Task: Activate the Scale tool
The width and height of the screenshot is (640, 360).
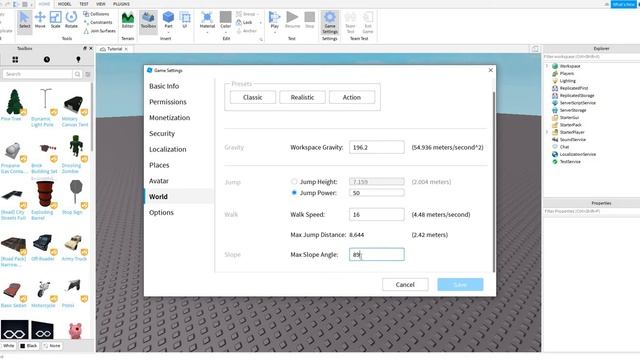Action: click(56, 20)
